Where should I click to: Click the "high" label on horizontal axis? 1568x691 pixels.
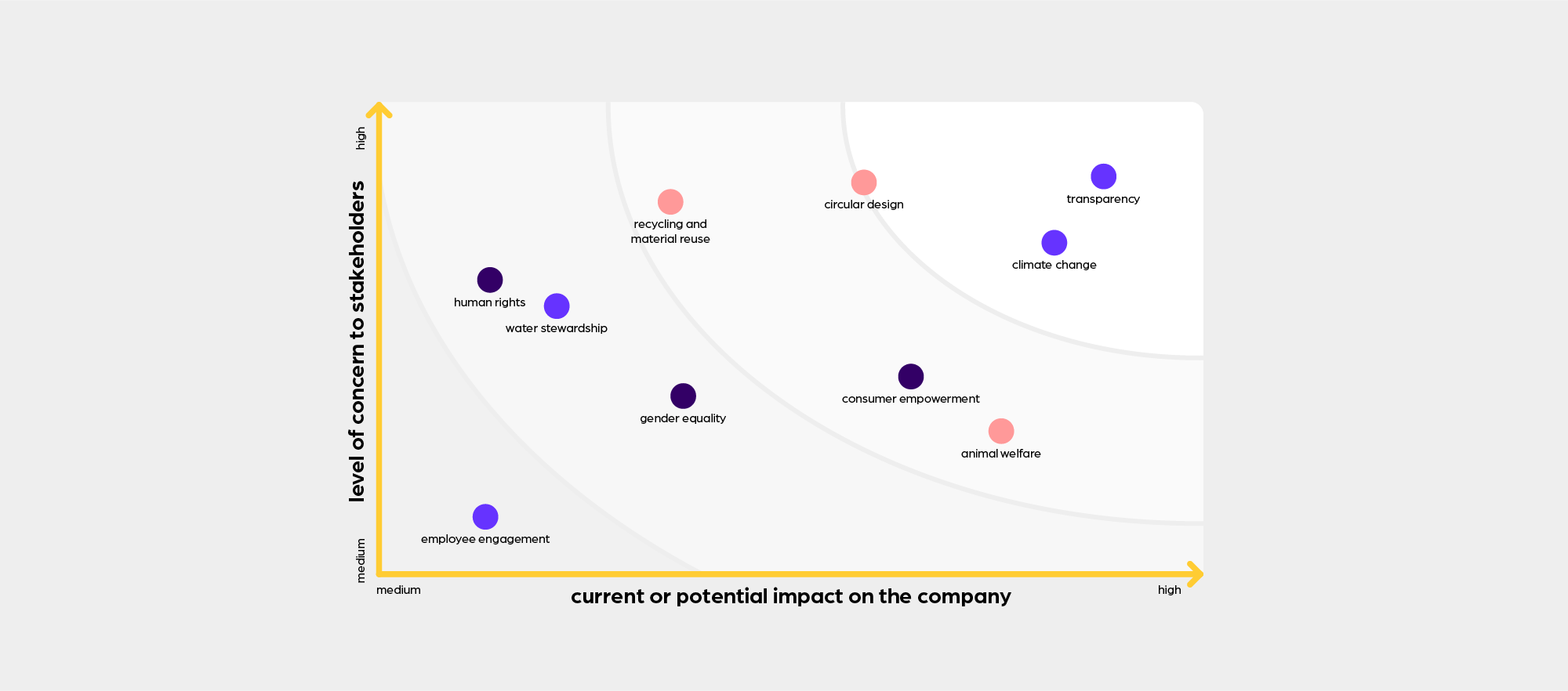coord(1169,590)
